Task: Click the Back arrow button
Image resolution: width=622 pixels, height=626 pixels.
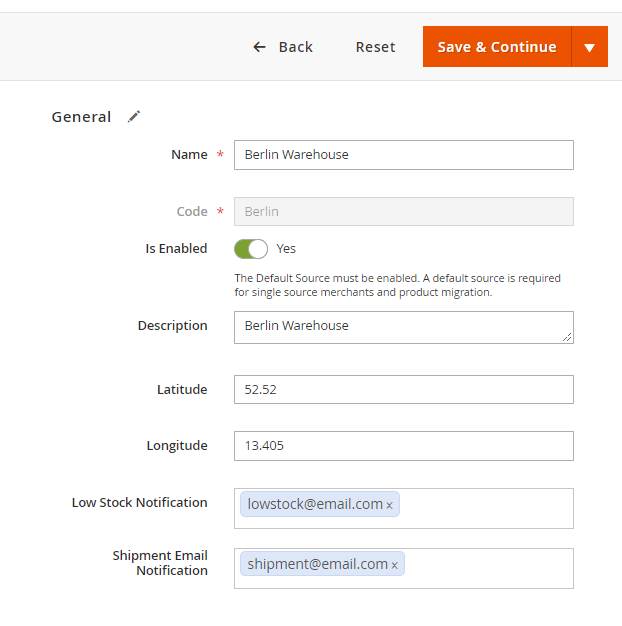Action: coord(282,47)
